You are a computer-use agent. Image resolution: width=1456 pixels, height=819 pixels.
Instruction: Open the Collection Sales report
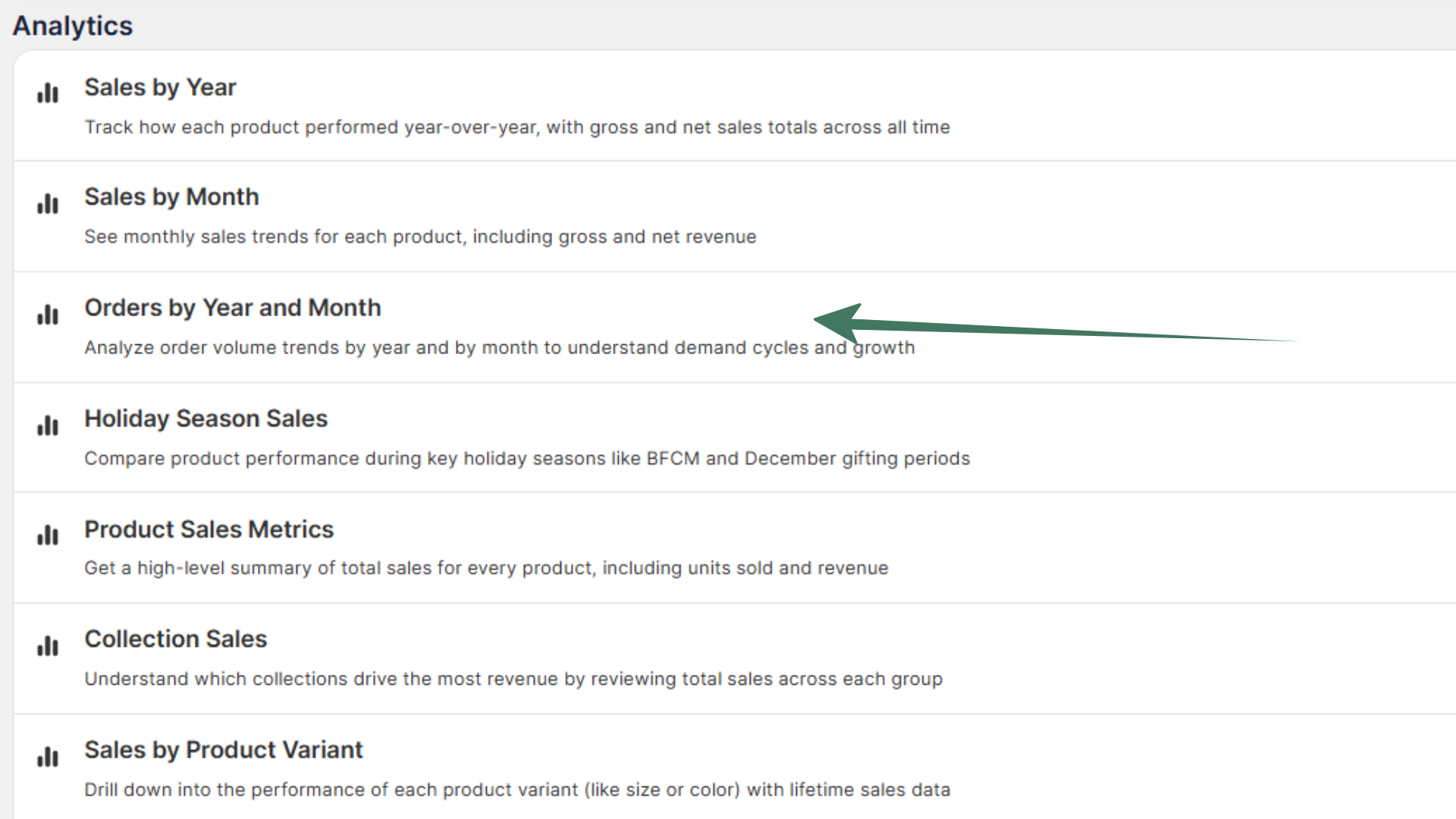point(175,639)
